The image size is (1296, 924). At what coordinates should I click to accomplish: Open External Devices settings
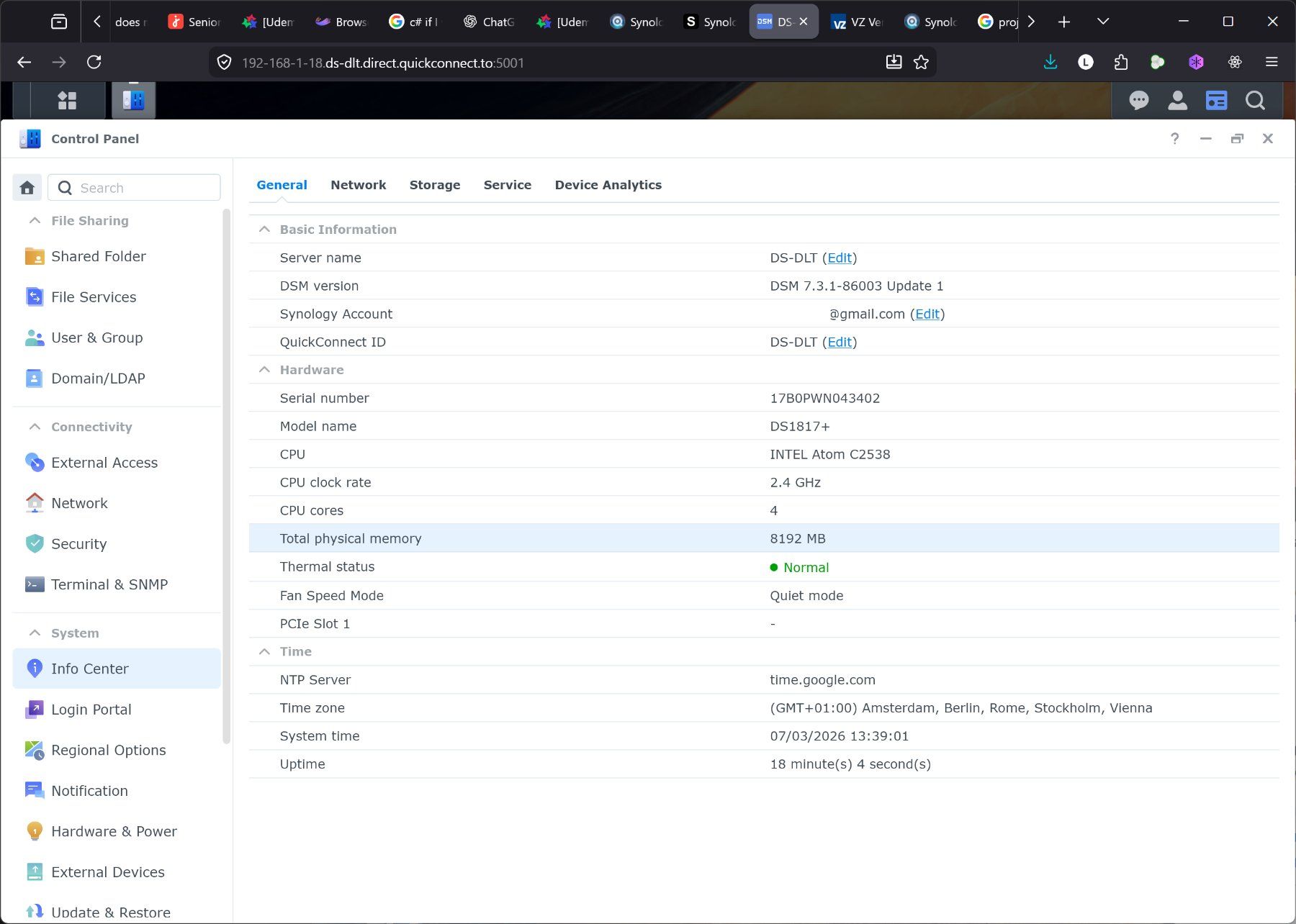point(117,872)
